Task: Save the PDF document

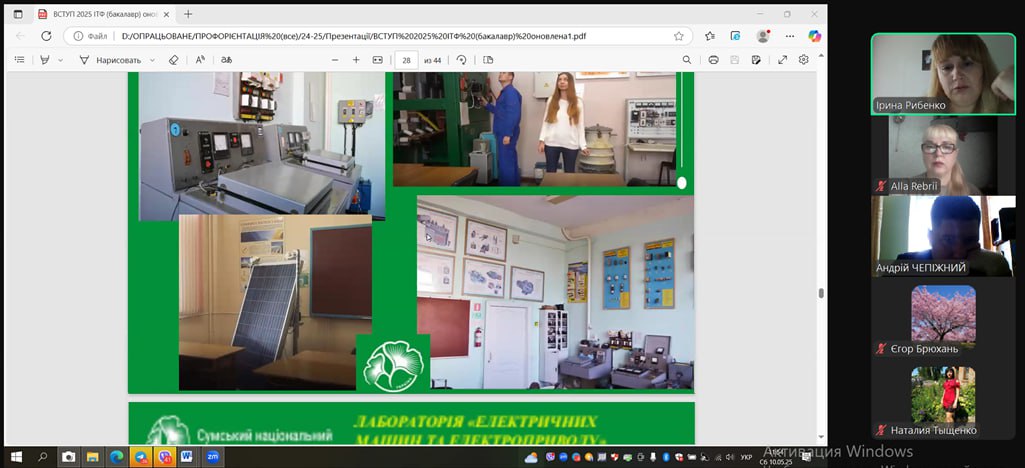Action: (x=735, y=59)
